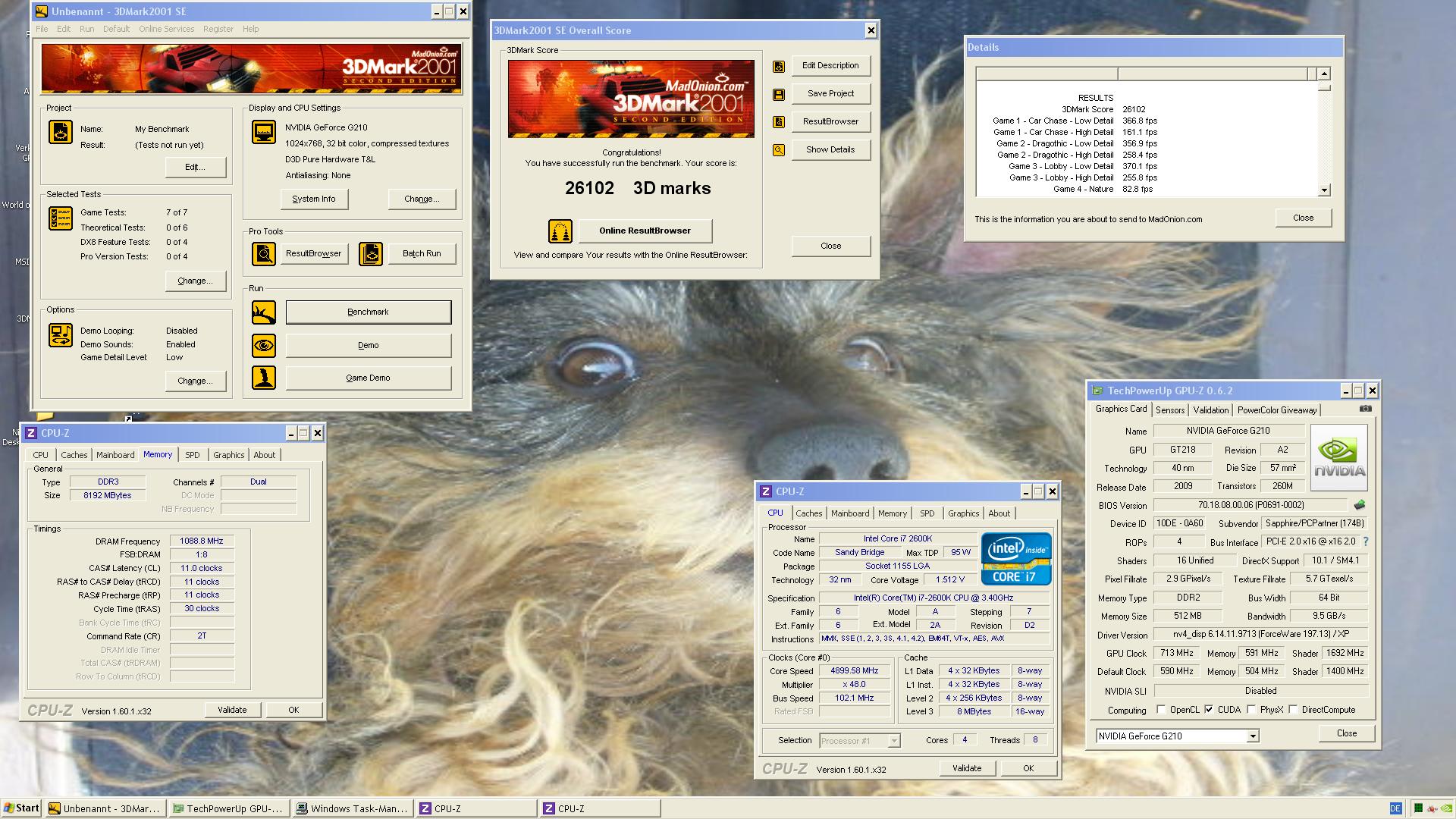This screenshot has width=1456, height=819.
Task: Click the Details list up scroll arrow
Action: point(1324,74)
